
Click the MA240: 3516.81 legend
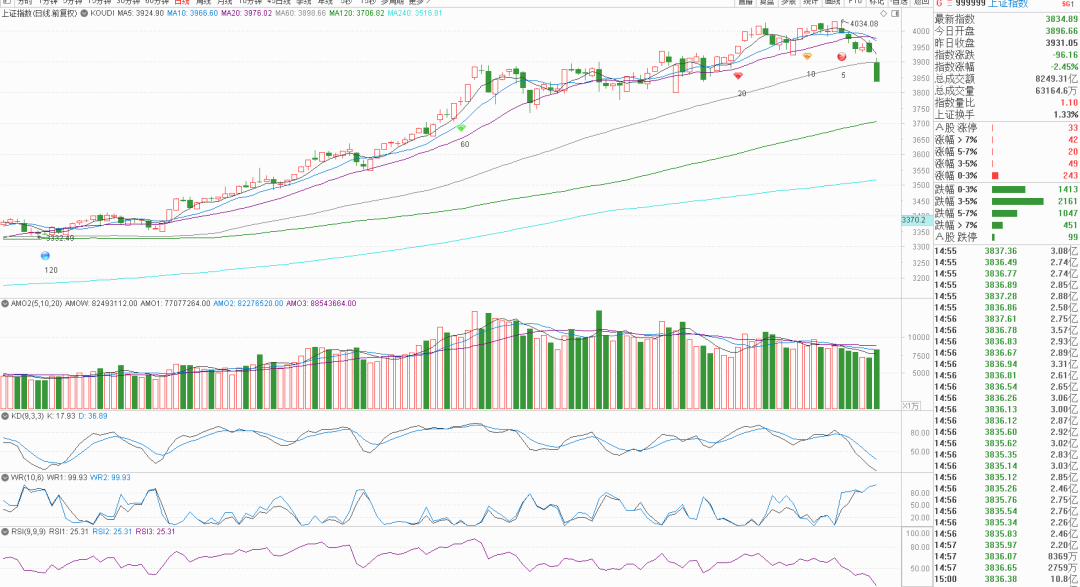pos(415,13)
